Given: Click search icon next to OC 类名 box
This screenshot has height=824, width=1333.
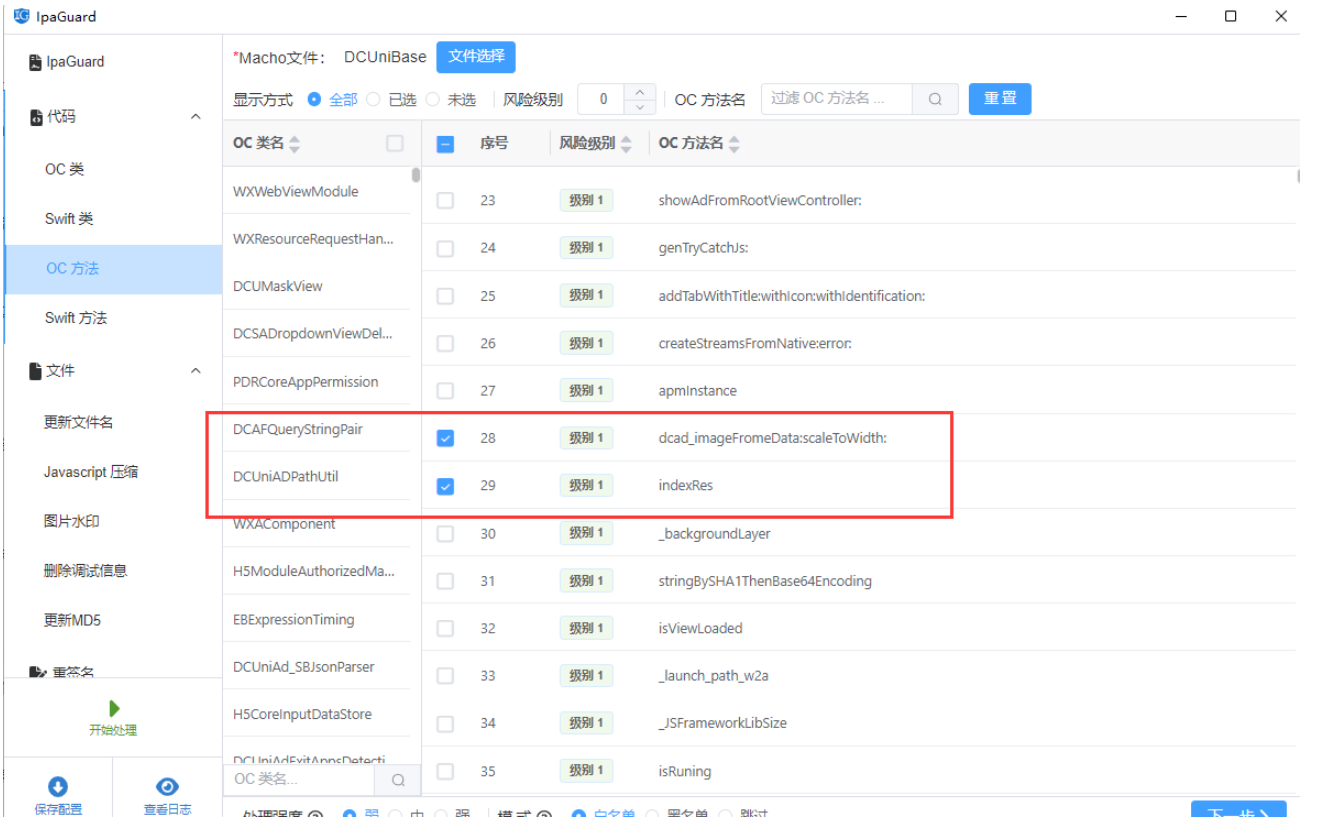Looking at the screenshot, I should pyautogui.click(x=398, y=780).
